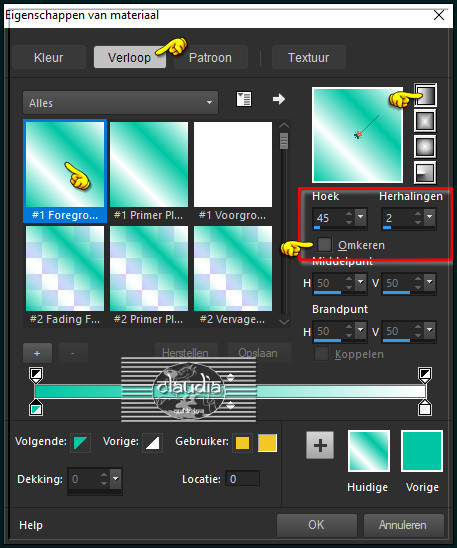Switch to the Patroon tab

211,57
